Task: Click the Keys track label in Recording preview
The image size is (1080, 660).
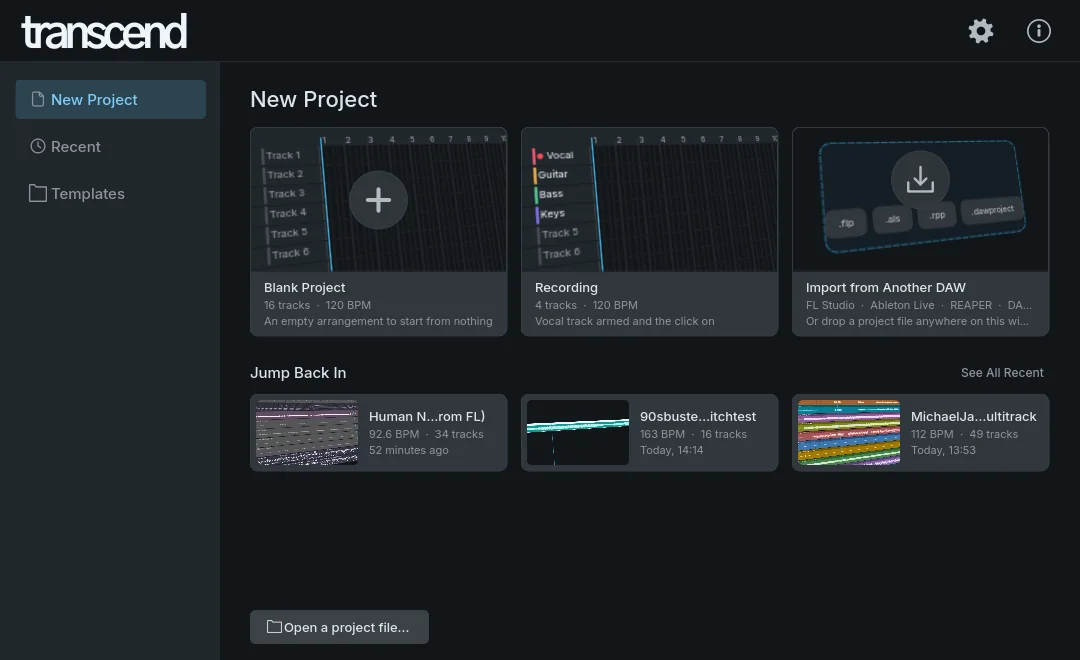Action: click(552, 214)
